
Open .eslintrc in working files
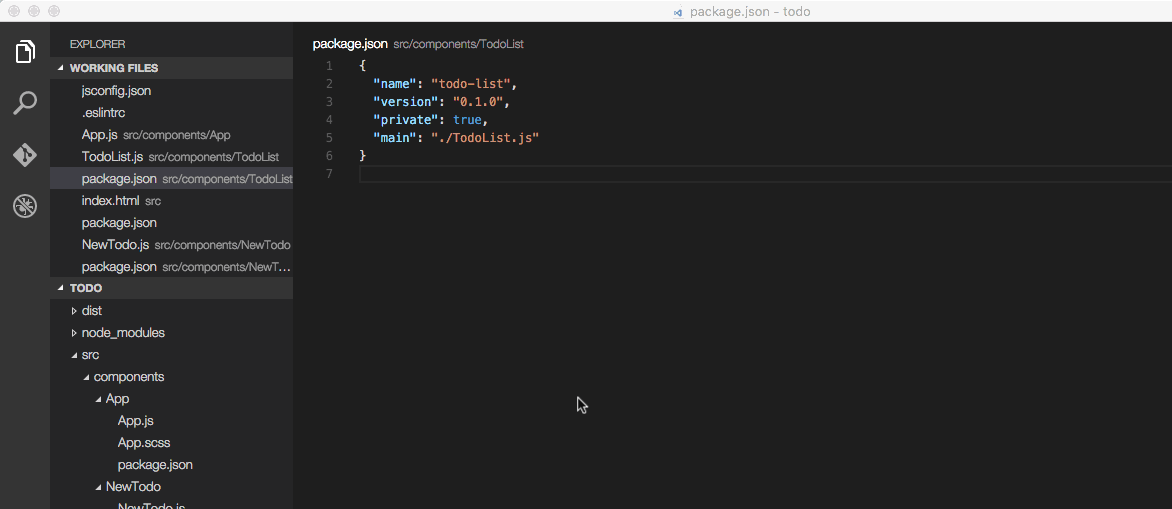[103, 113]
